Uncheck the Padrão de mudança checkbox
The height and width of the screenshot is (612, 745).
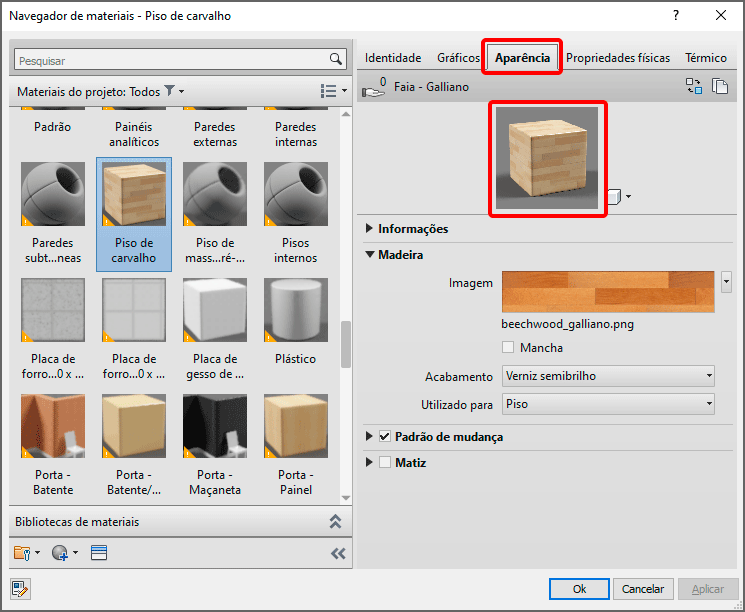point(385,436)
